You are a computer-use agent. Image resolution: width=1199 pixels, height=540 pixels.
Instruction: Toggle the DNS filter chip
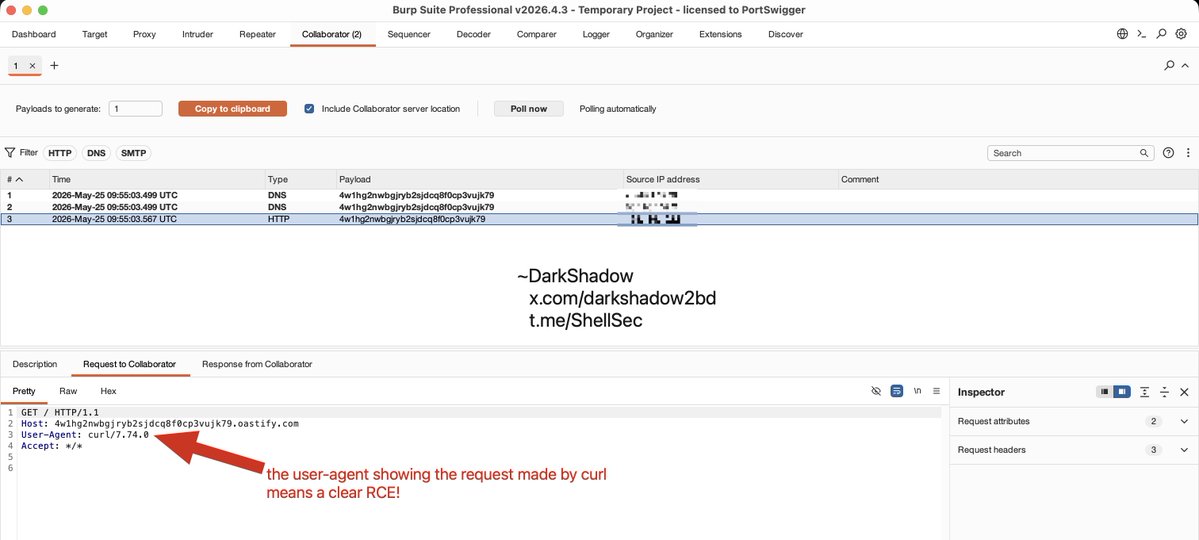(96, 153)
